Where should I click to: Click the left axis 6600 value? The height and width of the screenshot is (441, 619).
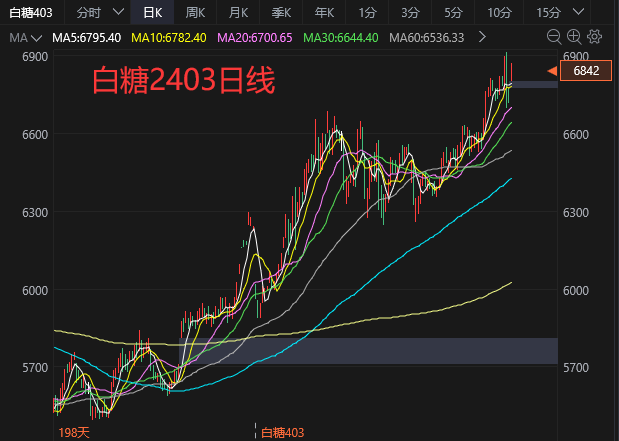pyautogui.click(x=35, y=135)
